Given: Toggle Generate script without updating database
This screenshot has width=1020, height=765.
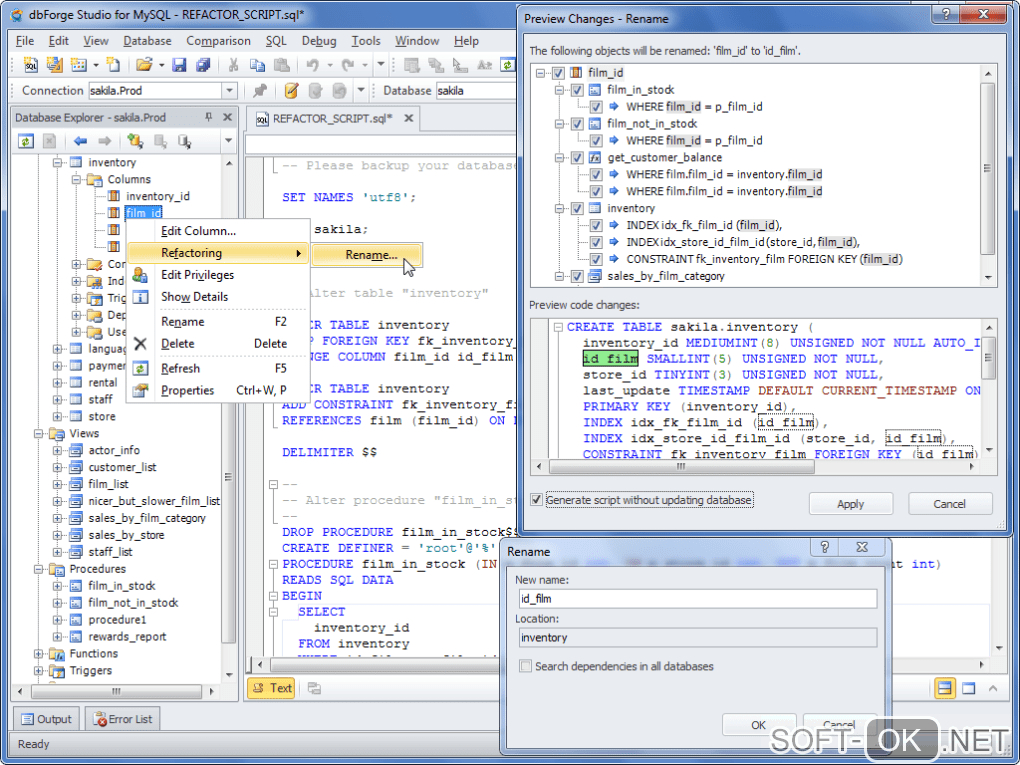Looking at the screenshot, I should (x=538, y=500).
